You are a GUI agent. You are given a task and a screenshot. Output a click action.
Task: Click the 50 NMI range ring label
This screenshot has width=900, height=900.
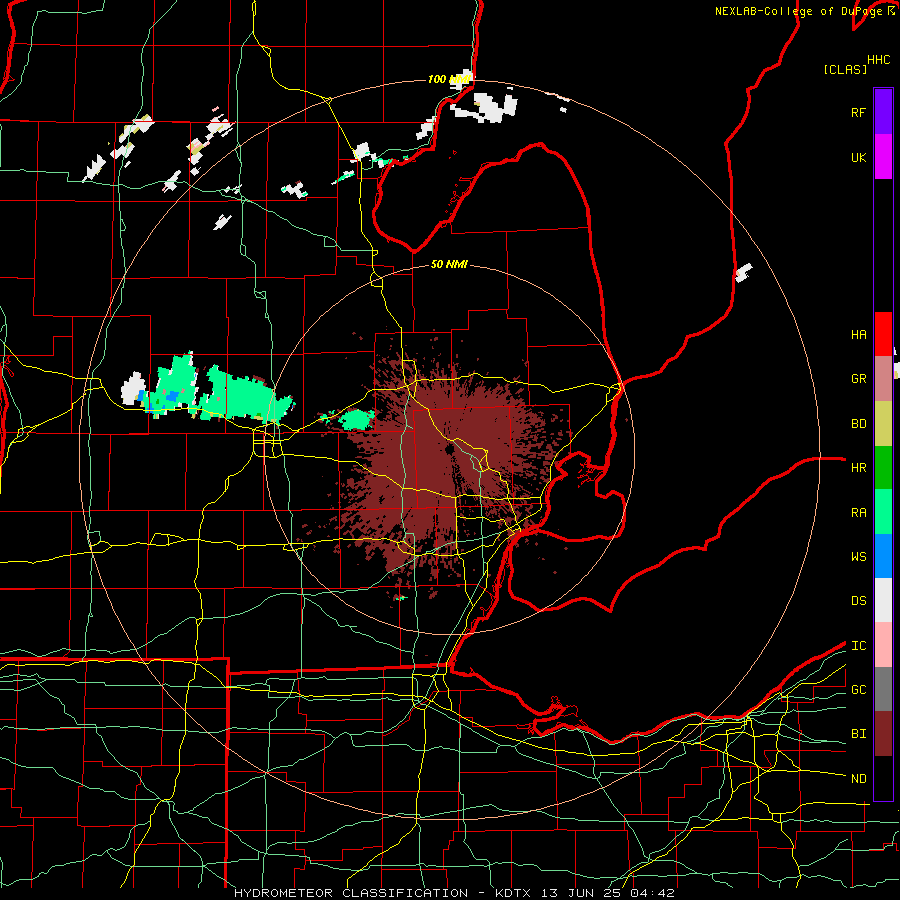tap(449, 264)
